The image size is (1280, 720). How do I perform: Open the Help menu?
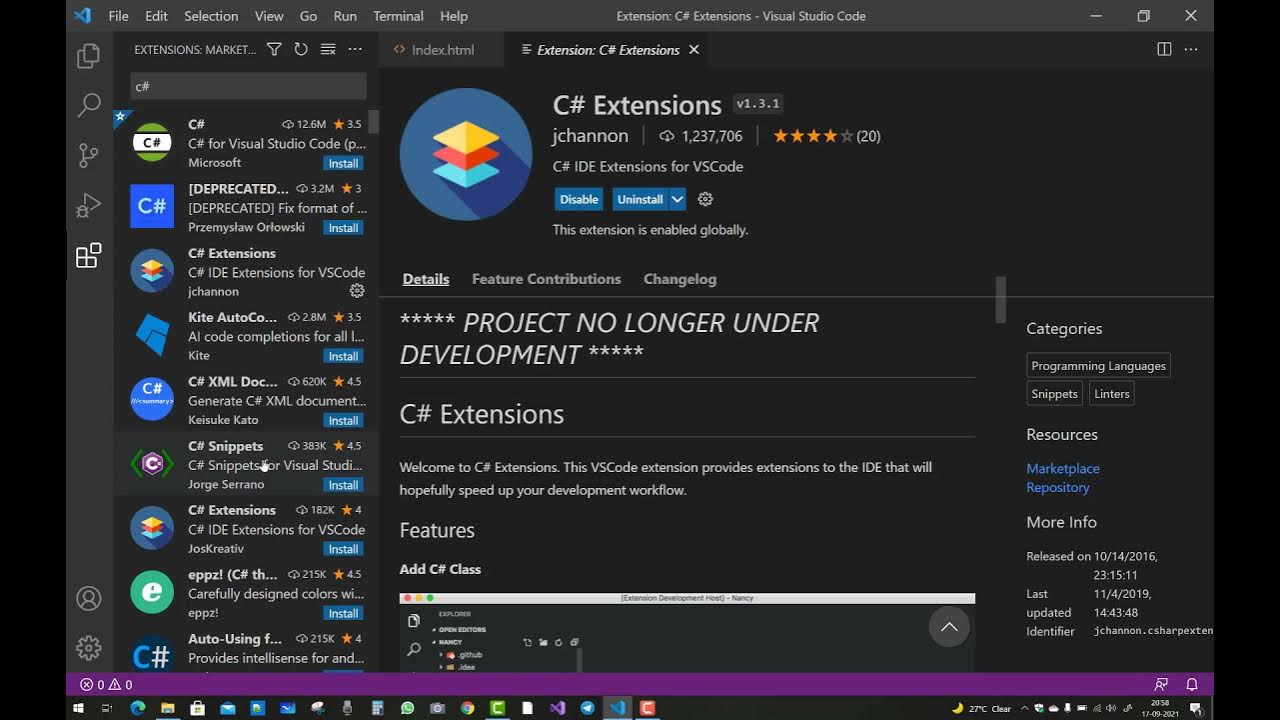454,16
